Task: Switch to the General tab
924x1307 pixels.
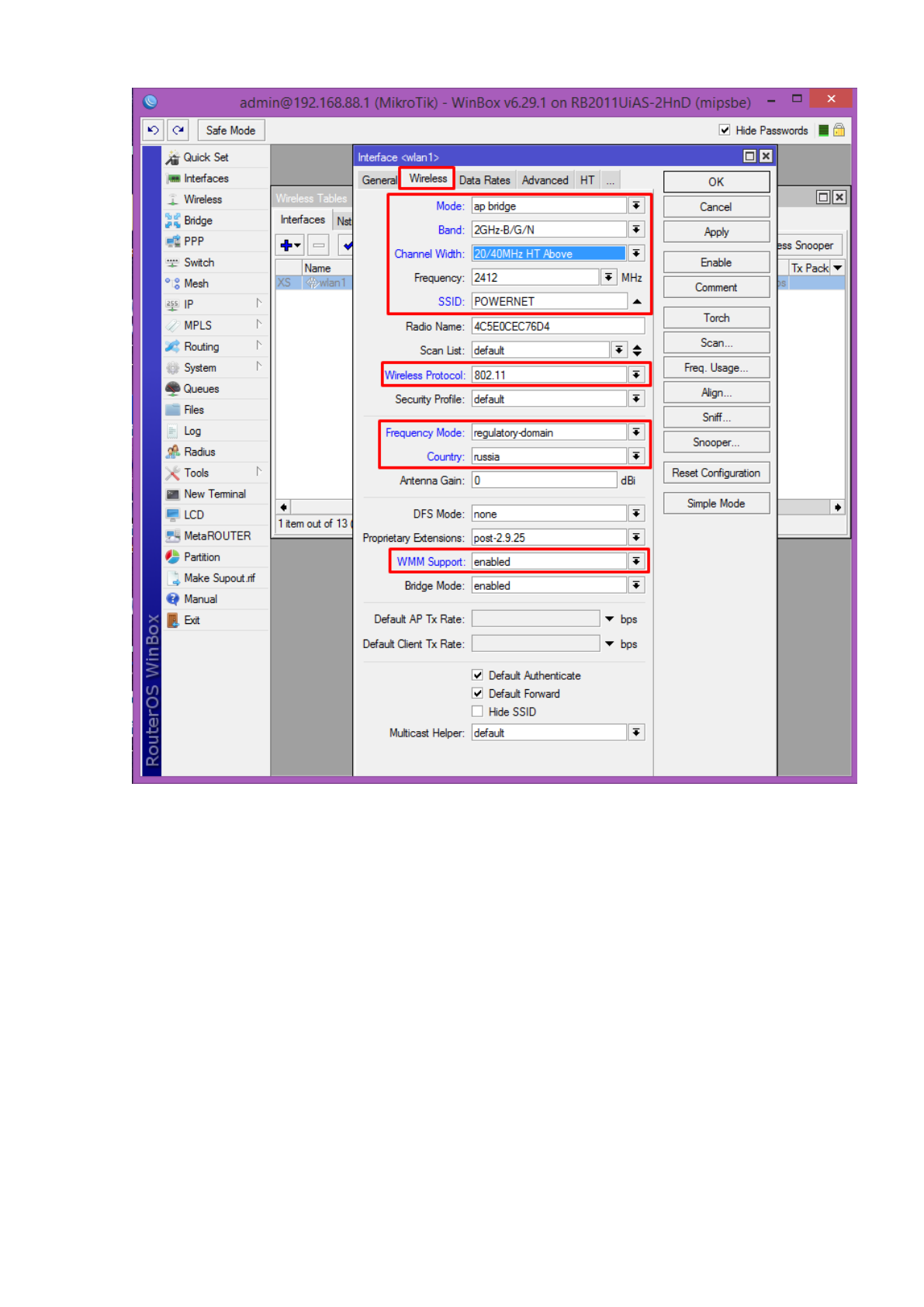Action: [x=379, y=180]
